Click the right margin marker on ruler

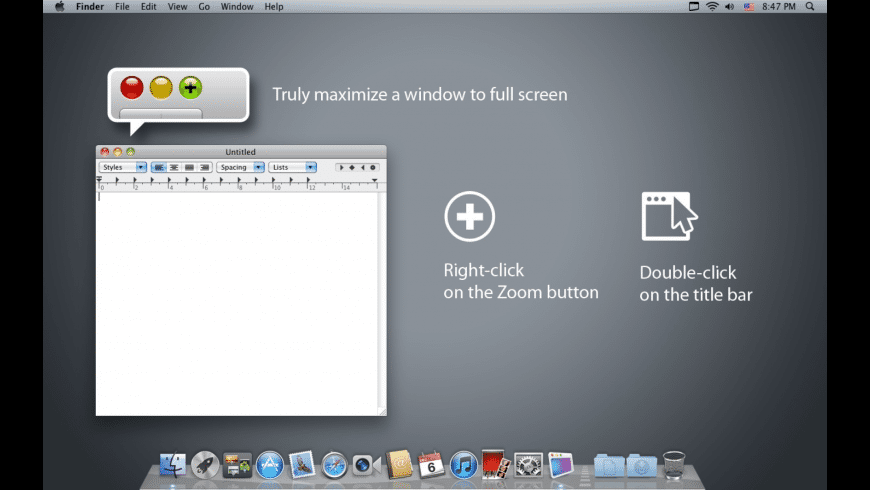(375, 180)
